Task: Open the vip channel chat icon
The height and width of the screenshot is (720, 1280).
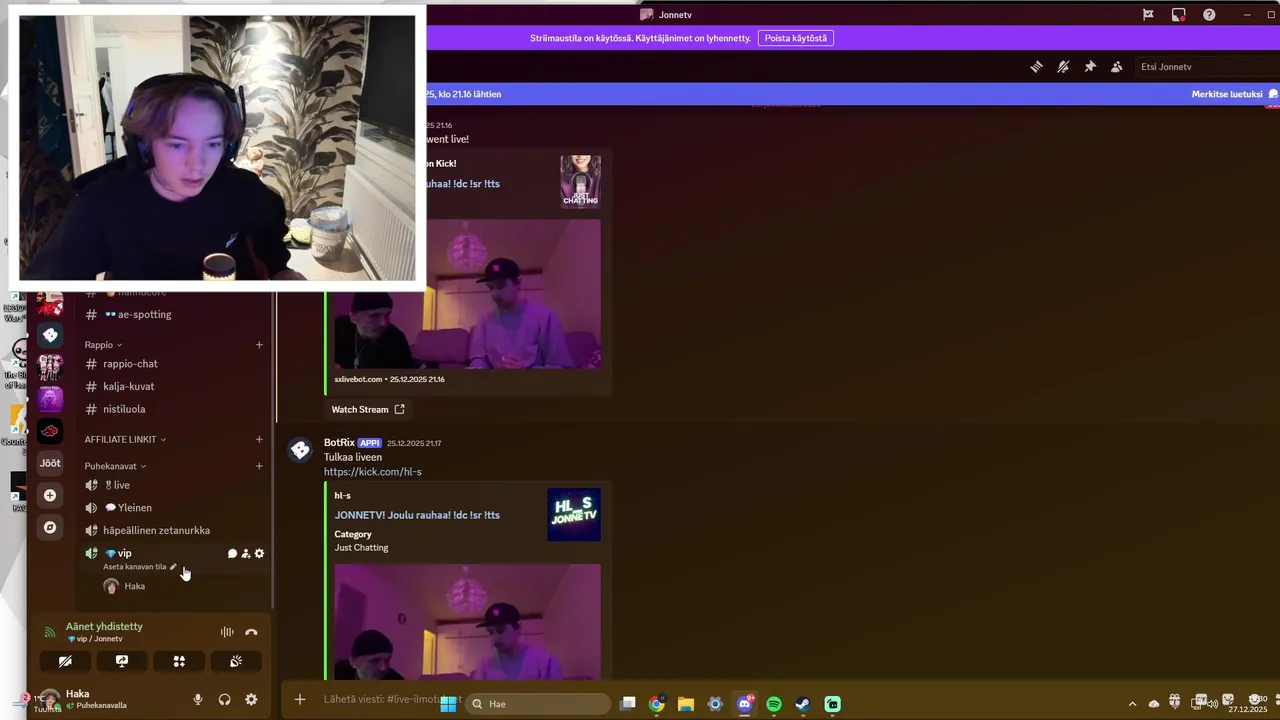Action: pyautogui.click(x=232, y=553)
